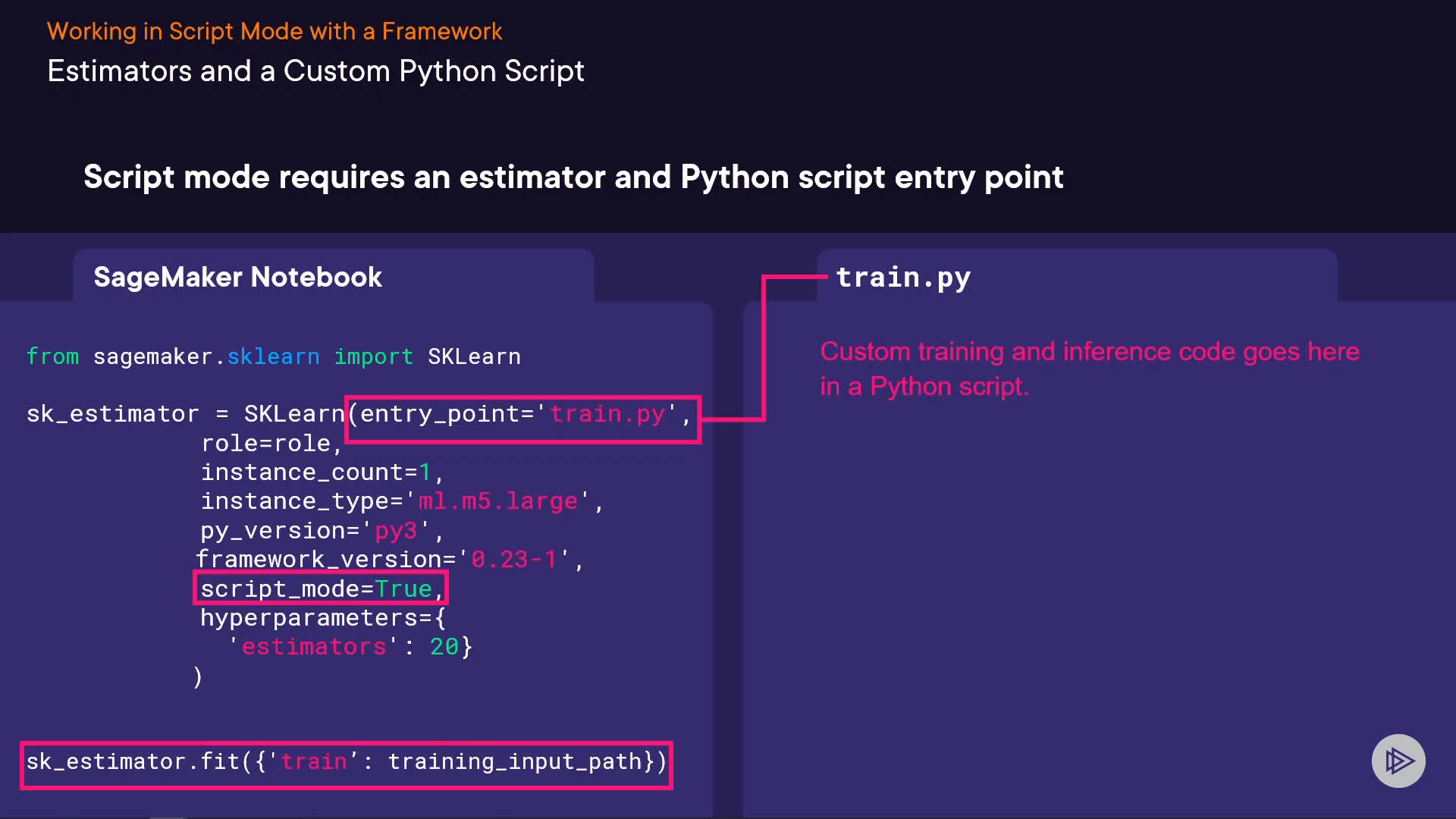Click the instance_count=1 argument

point(321,472)
